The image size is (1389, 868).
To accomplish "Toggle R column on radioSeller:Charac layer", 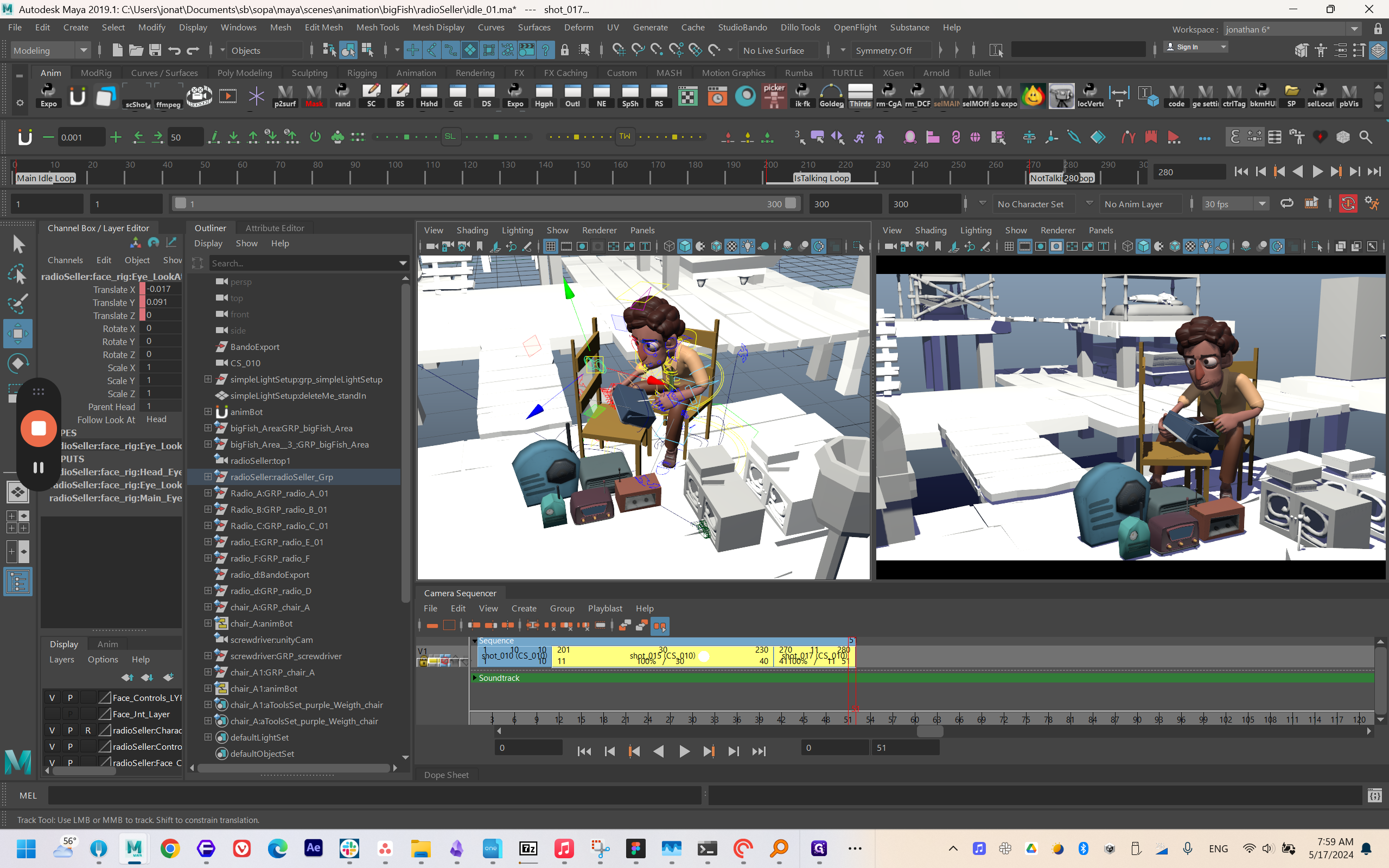I will click(88, 731).
